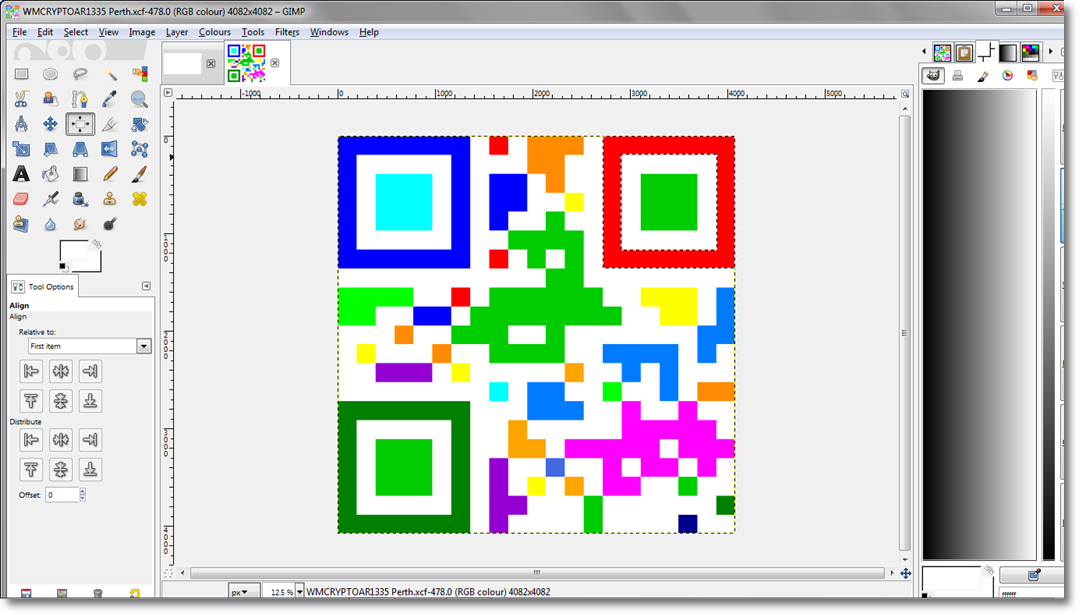Screen dimensions: 1080x615
Task: Select the Free Select lasso tool
Action: (80, 74)
